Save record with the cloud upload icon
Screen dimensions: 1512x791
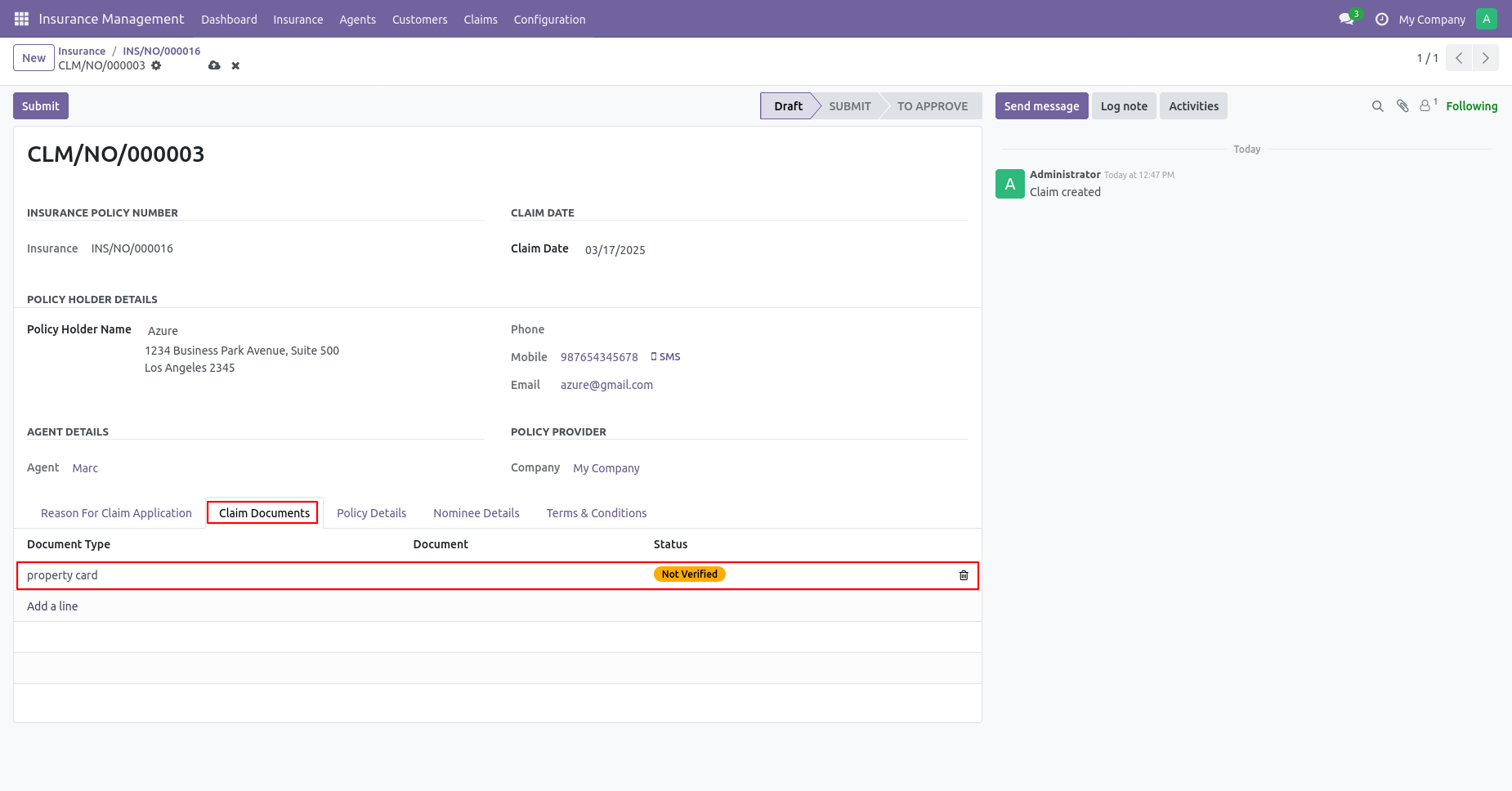coord(214,65)
